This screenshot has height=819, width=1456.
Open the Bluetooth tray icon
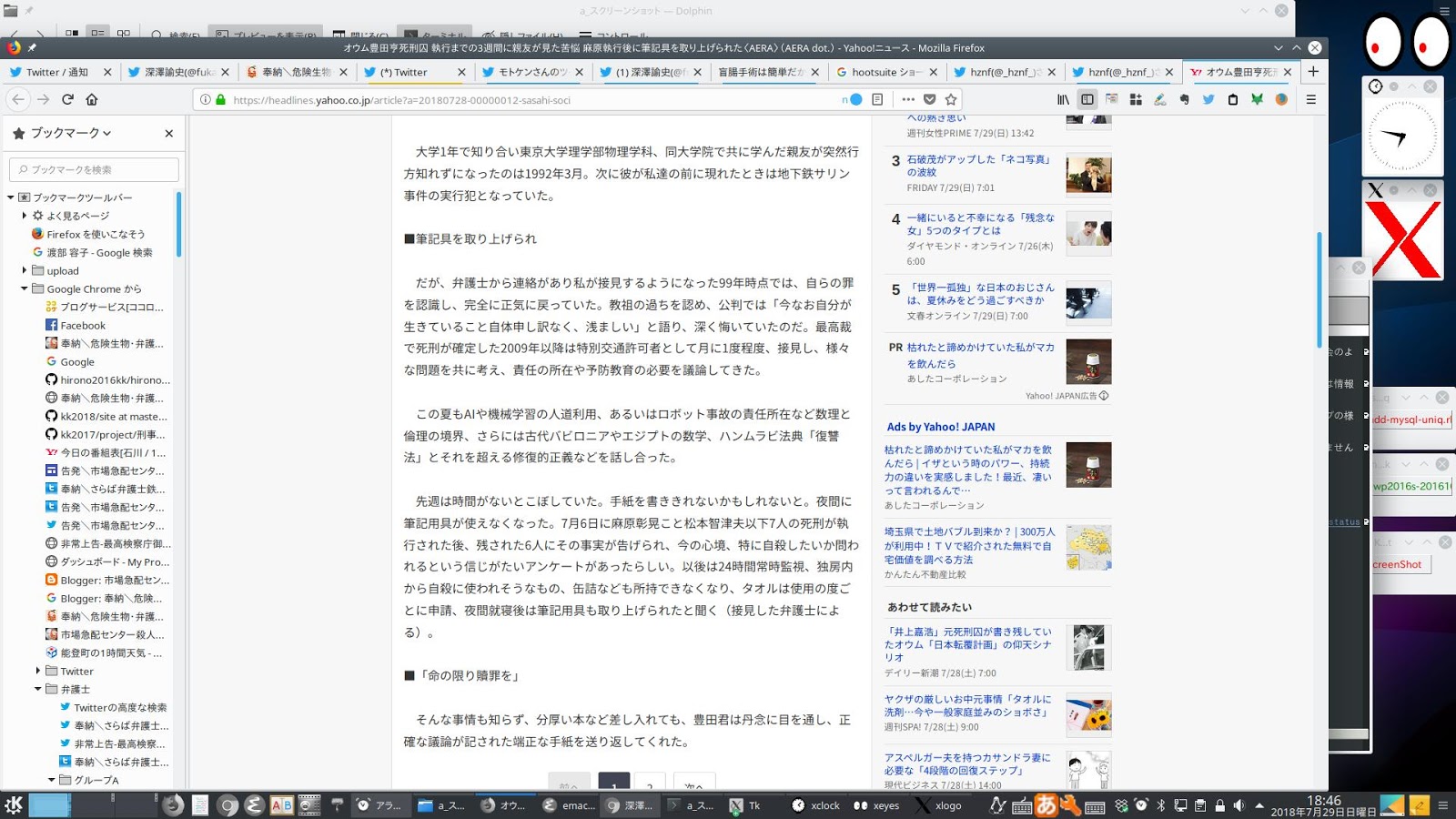[1160, 805]
